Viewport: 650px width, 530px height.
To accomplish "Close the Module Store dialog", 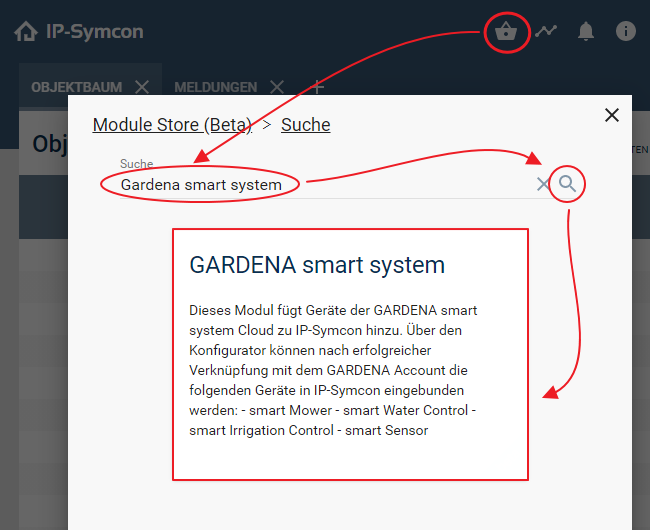I will point(612,116).
